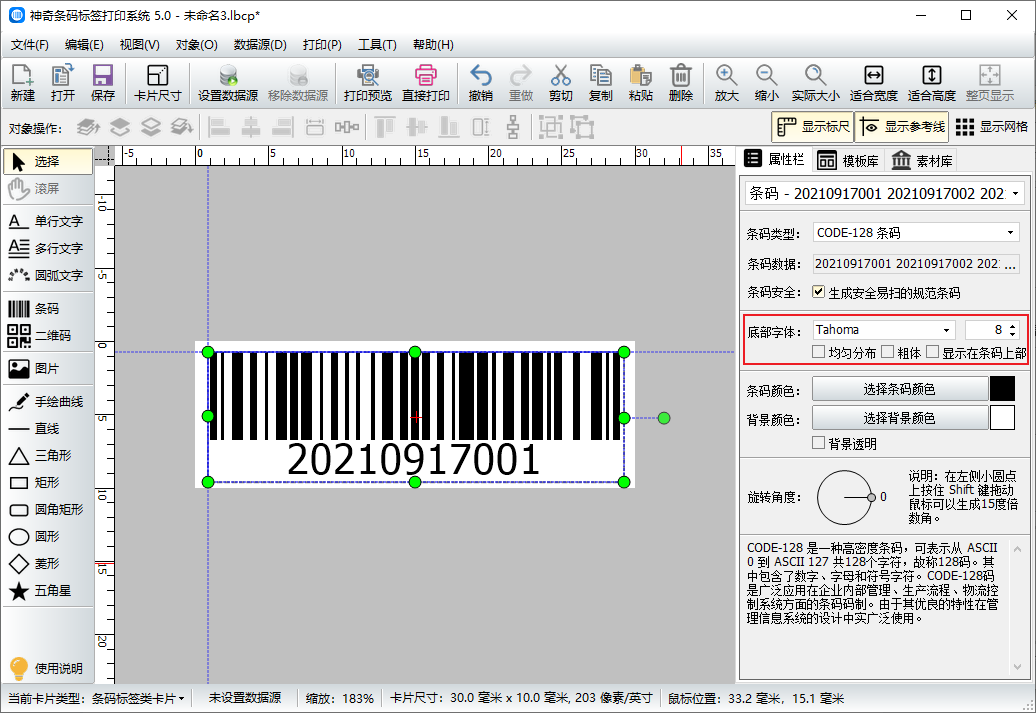The image size is (1036, 713).
Task: Zoom out with the 缩小 icon
Action: coord(766,83)
